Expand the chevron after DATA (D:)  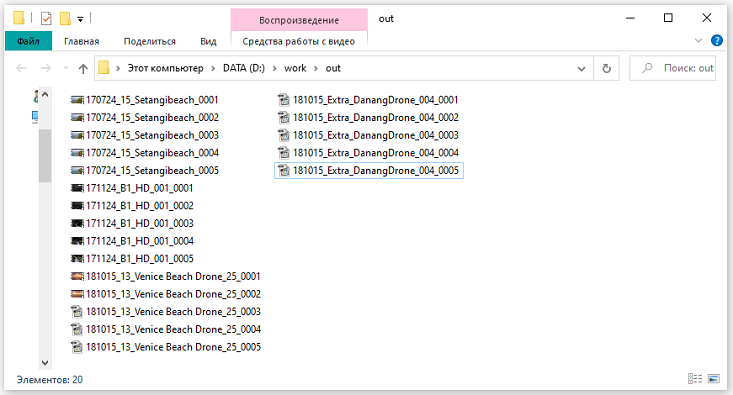click(x=274, y=69)
